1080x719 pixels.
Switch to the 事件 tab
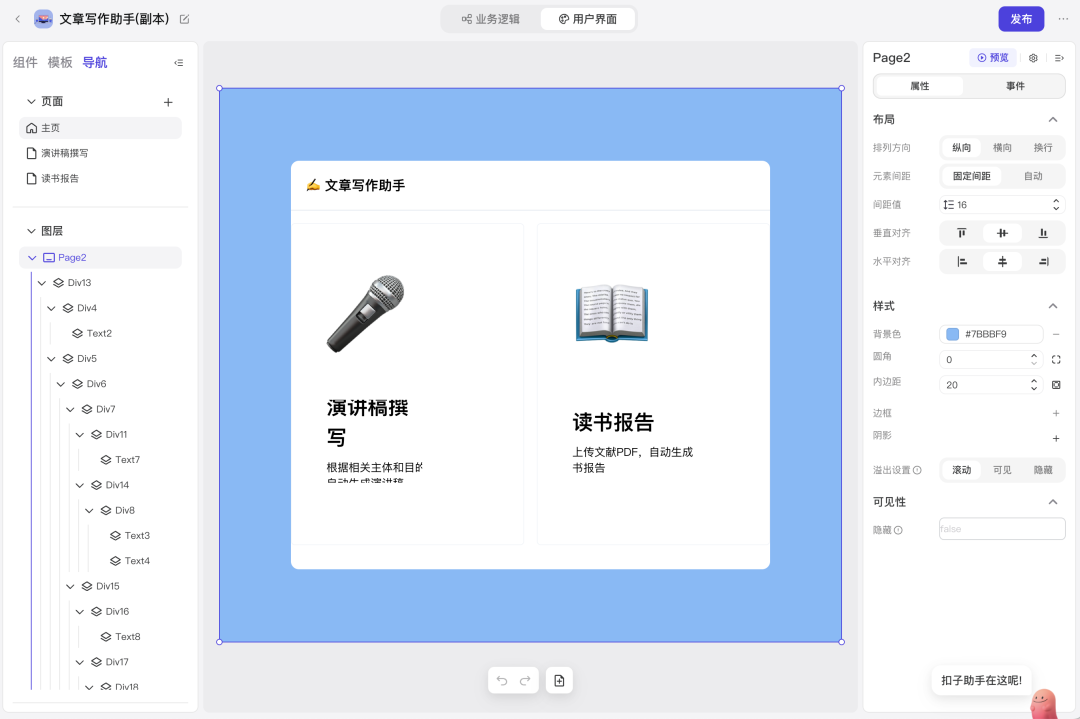pos(1015,86)
